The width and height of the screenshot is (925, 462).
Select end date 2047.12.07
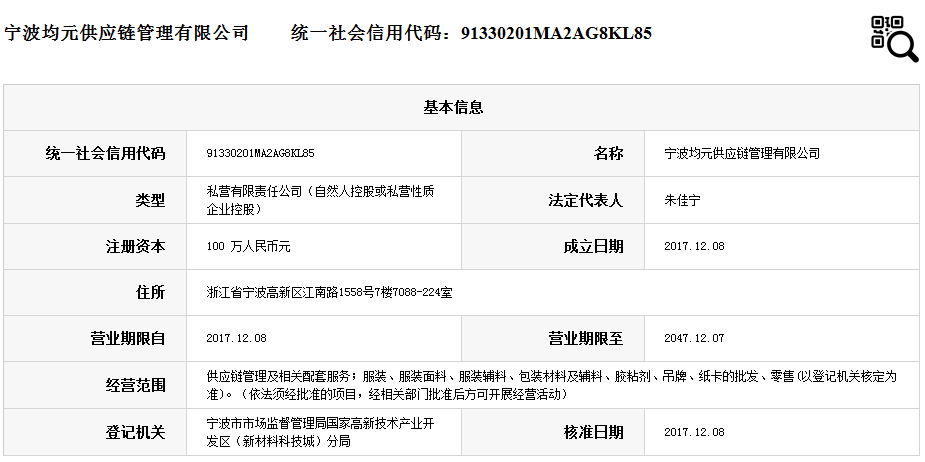click(x=694, y=339)
